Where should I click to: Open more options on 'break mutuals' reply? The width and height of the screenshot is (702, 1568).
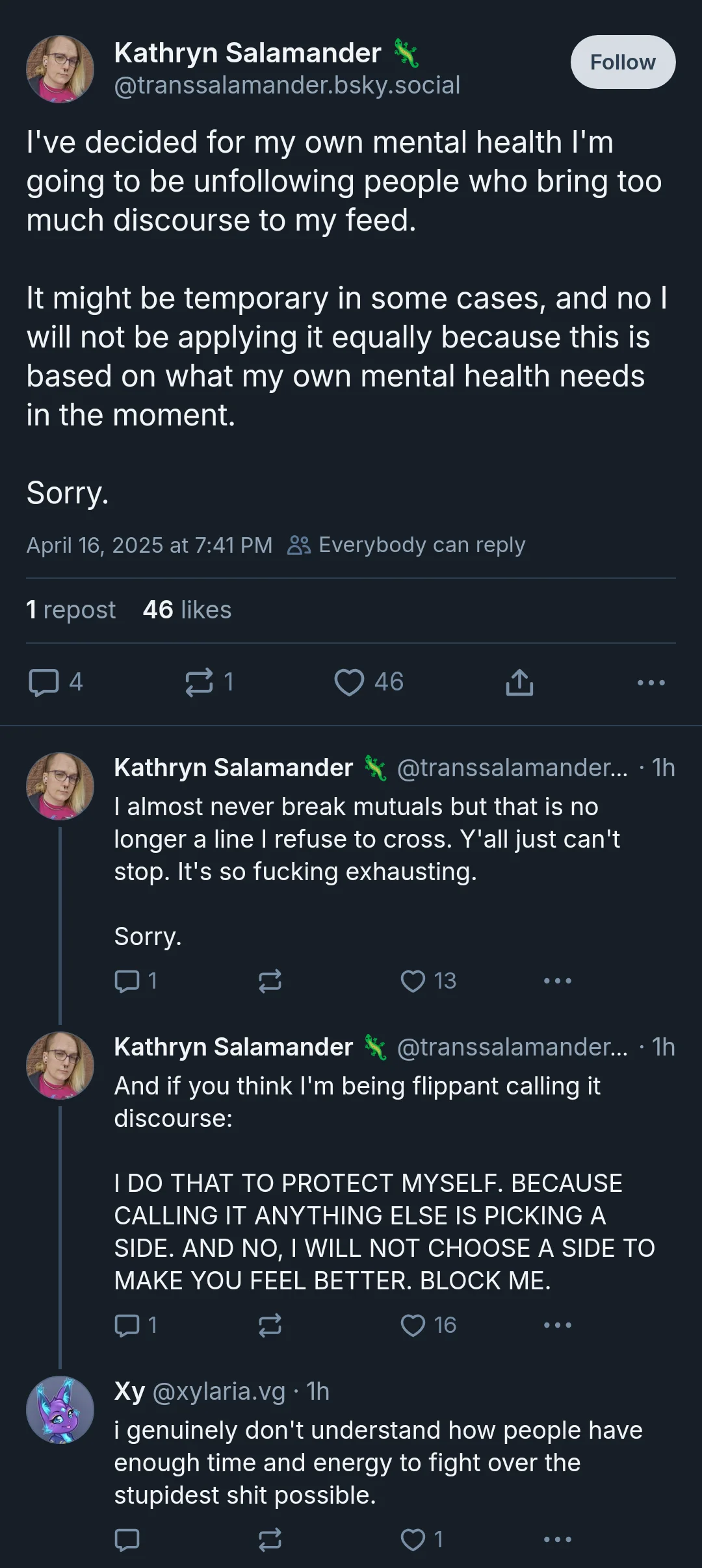pyautogui.click(x=558, y=981)
